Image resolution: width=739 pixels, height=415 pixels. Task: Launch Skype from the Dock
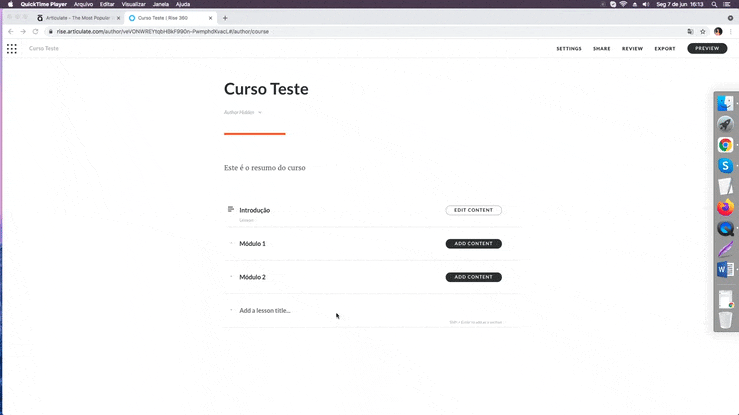coord(725,166)
